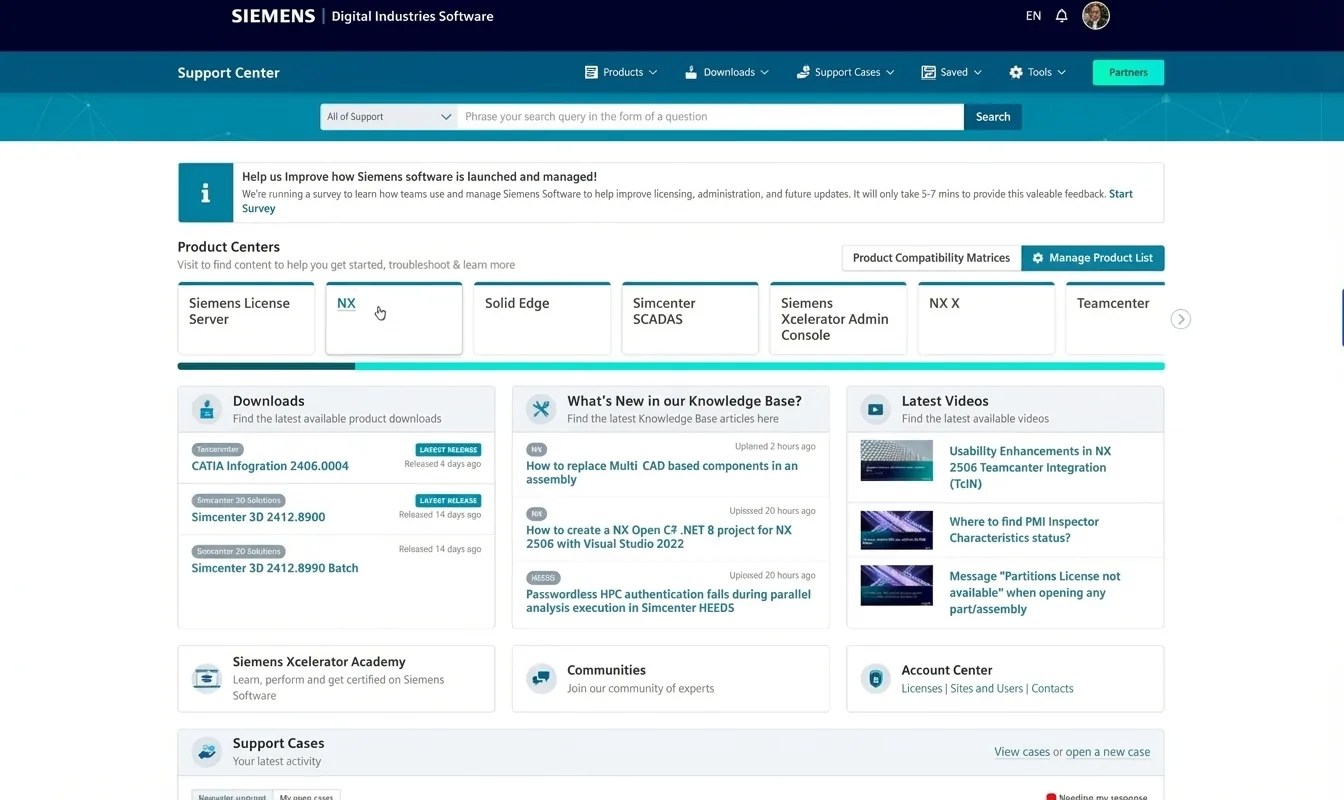Click the Knowledge Base wrench icon
The height and width of the screenshot is (800, 1344).
point(541,409)
